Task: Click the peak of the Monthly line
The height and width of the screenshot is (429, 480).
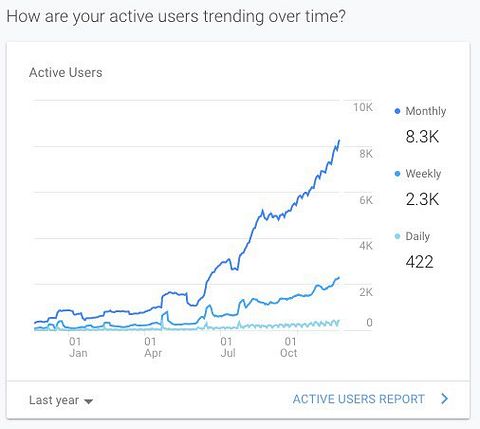Action: coord(339,140)
